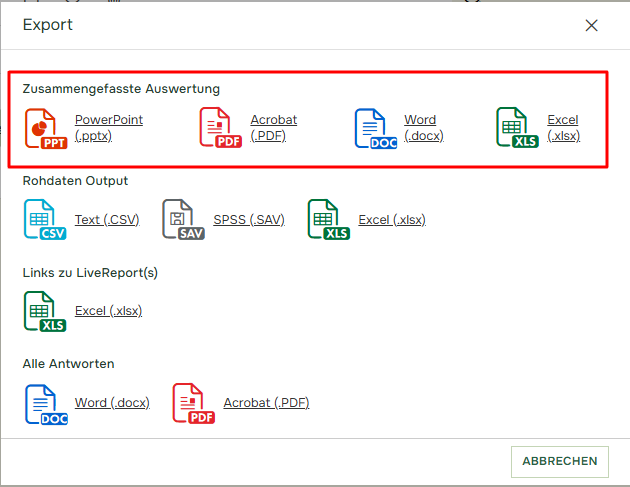Click the CSV icon under Rohdaten Output

(x=45, y=220)
